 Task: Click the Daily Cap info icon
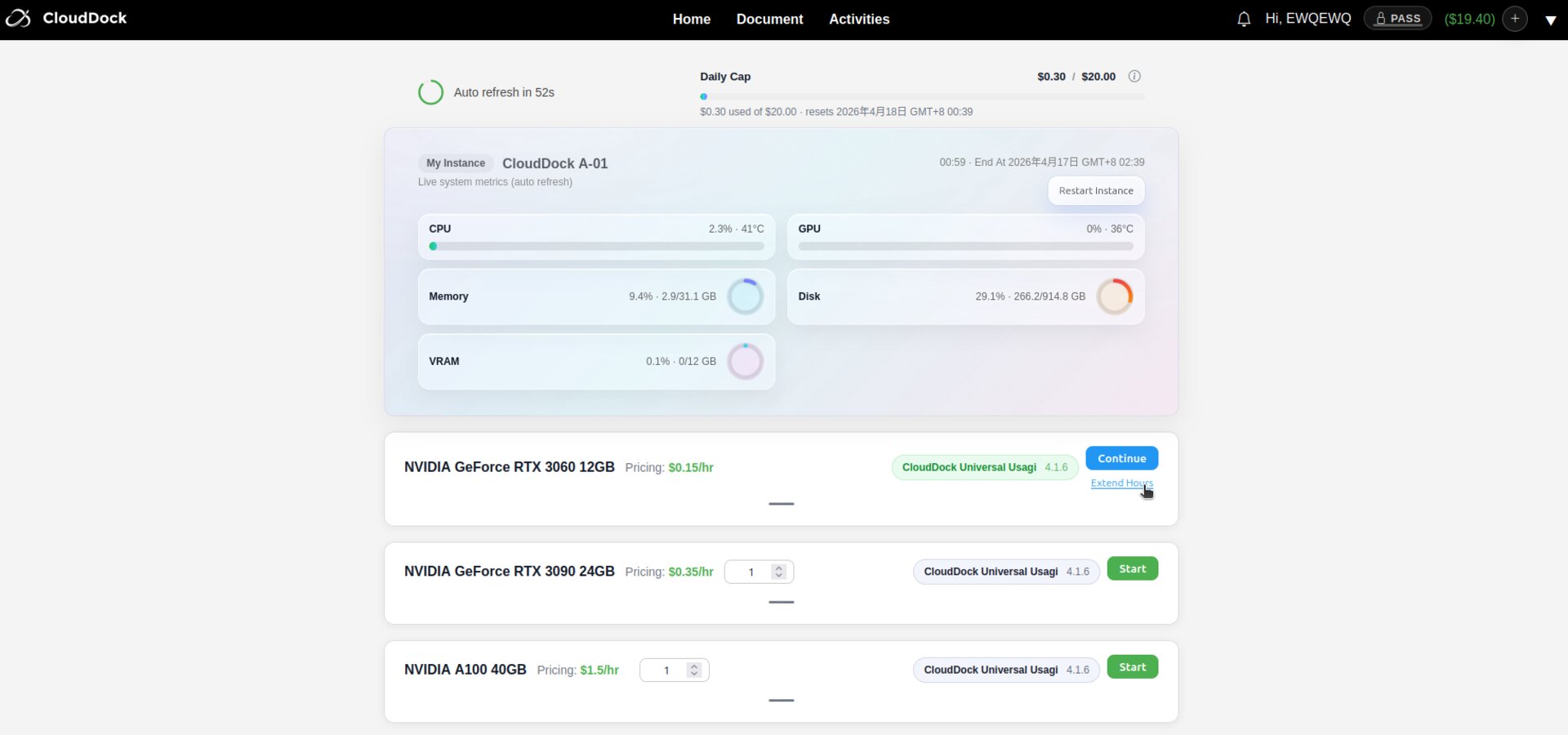(x=1134, y=77)
